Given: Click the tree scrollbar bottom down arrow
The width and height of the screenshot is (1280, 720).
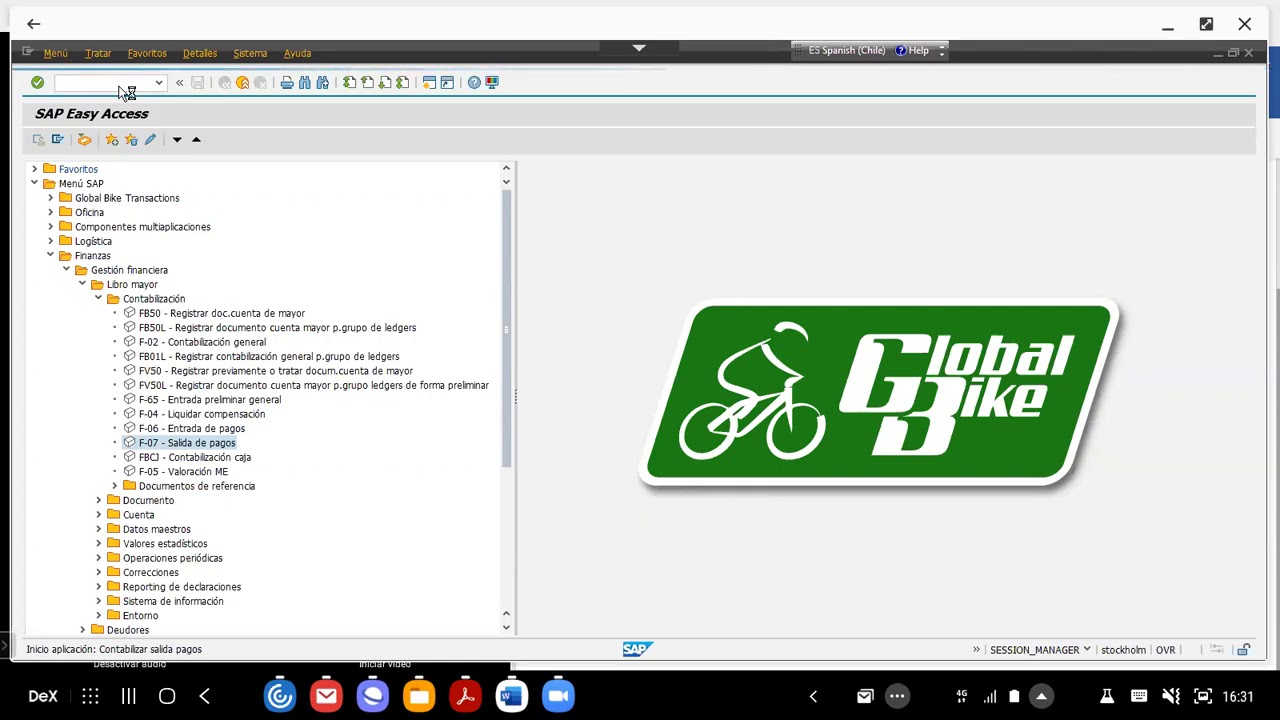Looking at the screenshot, I should click(x=506, y=628).
